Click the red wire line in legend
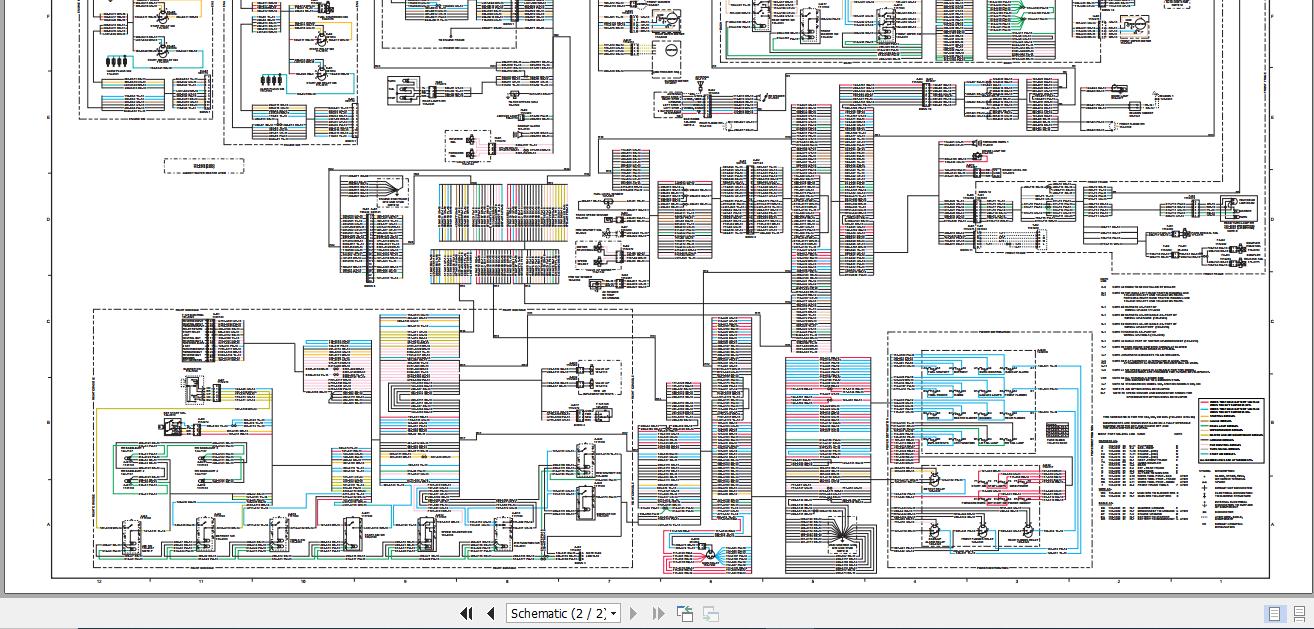The image size is (1314, 629). coord(1207,402)
